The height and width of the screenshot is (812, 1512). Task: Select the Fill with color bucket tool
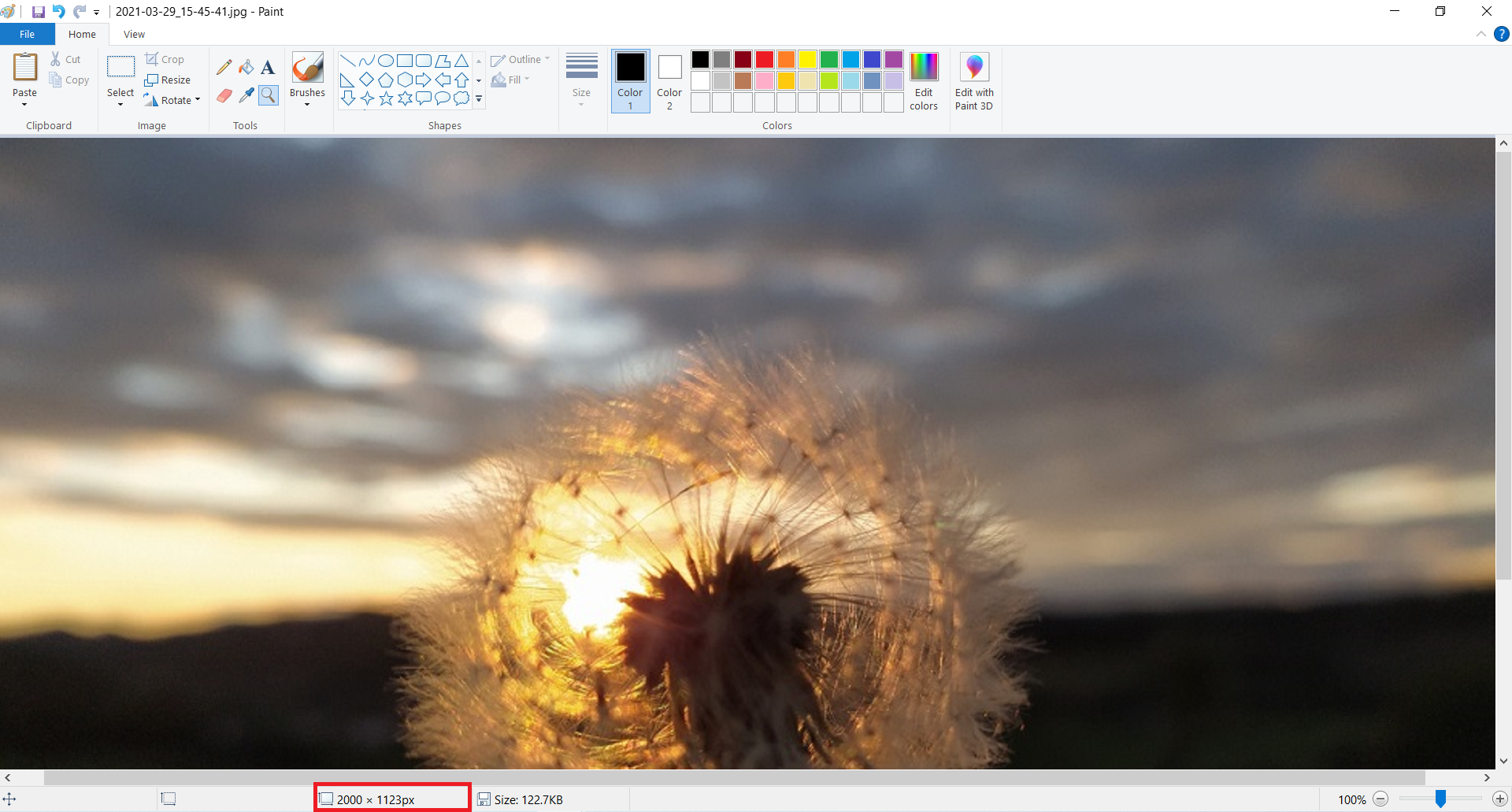tap(246, 68)
